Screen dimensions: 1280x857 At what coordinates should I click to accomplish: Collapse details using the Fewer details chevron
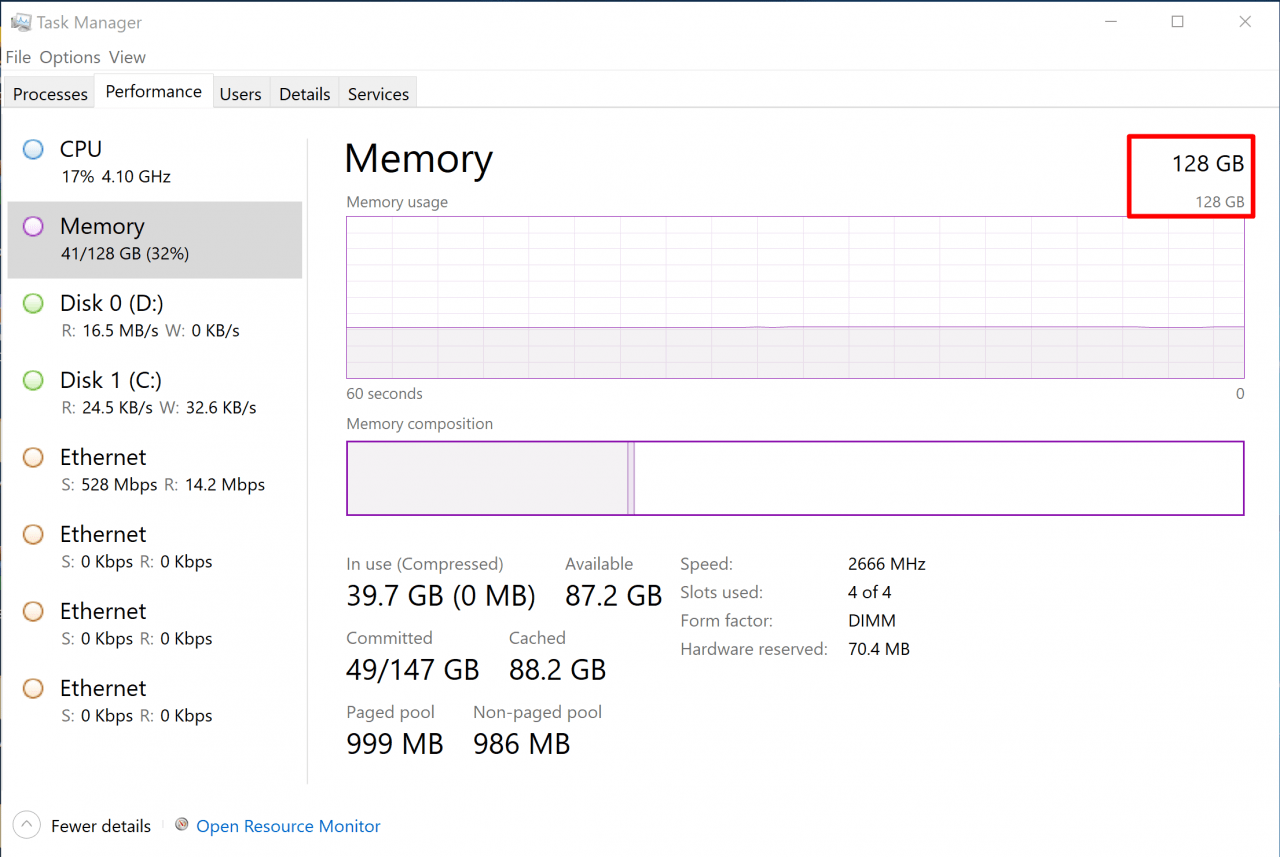coord(26,824)
